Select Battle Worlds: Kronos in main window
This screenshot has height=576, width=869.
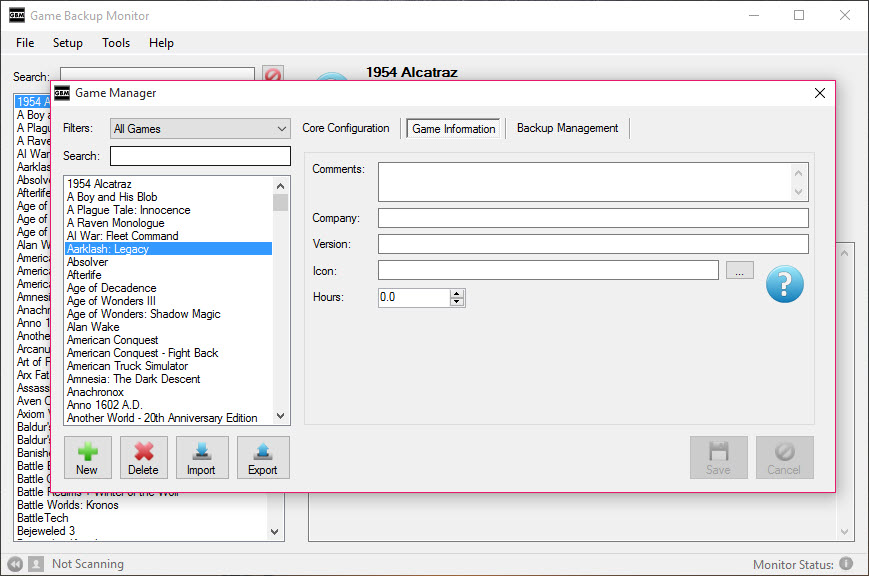[68, 505]
